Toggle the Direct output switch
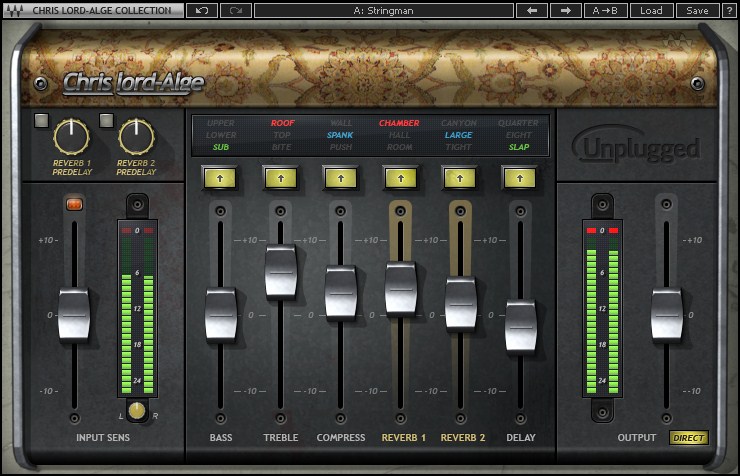Viewport: 740px width, 476px height. (688, 438)
